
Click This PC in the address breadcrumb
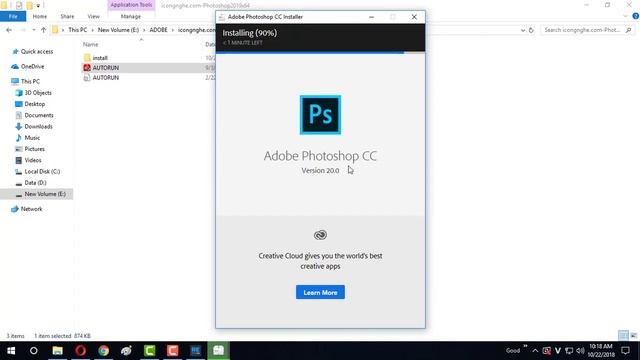tap(78, 30)
